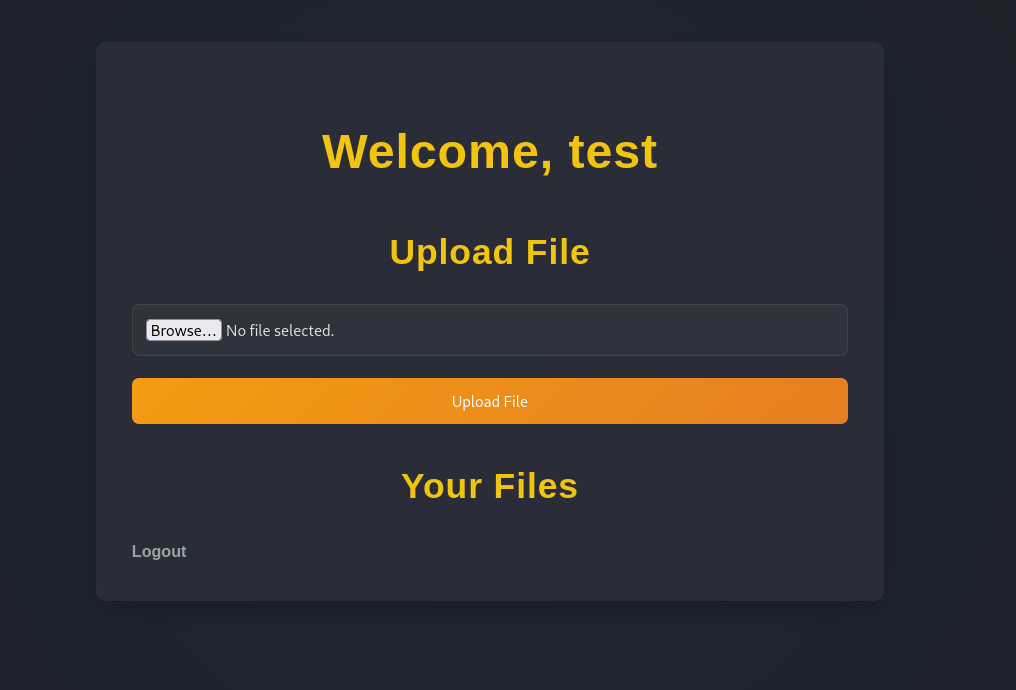This screenshot has width=1016, height=690.
Task: Click the word 'Files' in Your Files heading
Action: (535, 486)
